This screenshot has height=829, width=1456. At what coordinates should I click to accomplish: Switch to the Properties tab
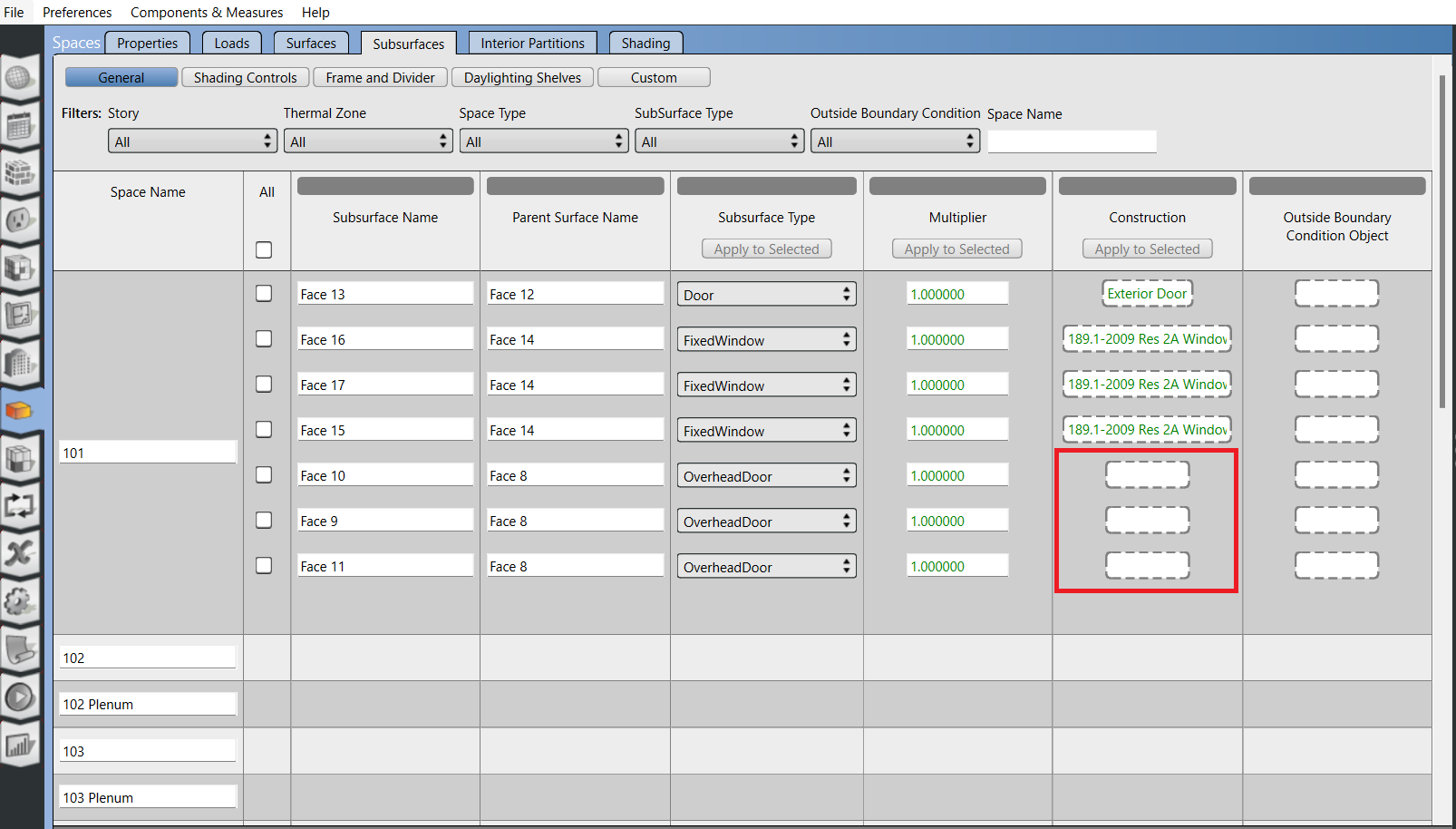click(x=148, y=43)
